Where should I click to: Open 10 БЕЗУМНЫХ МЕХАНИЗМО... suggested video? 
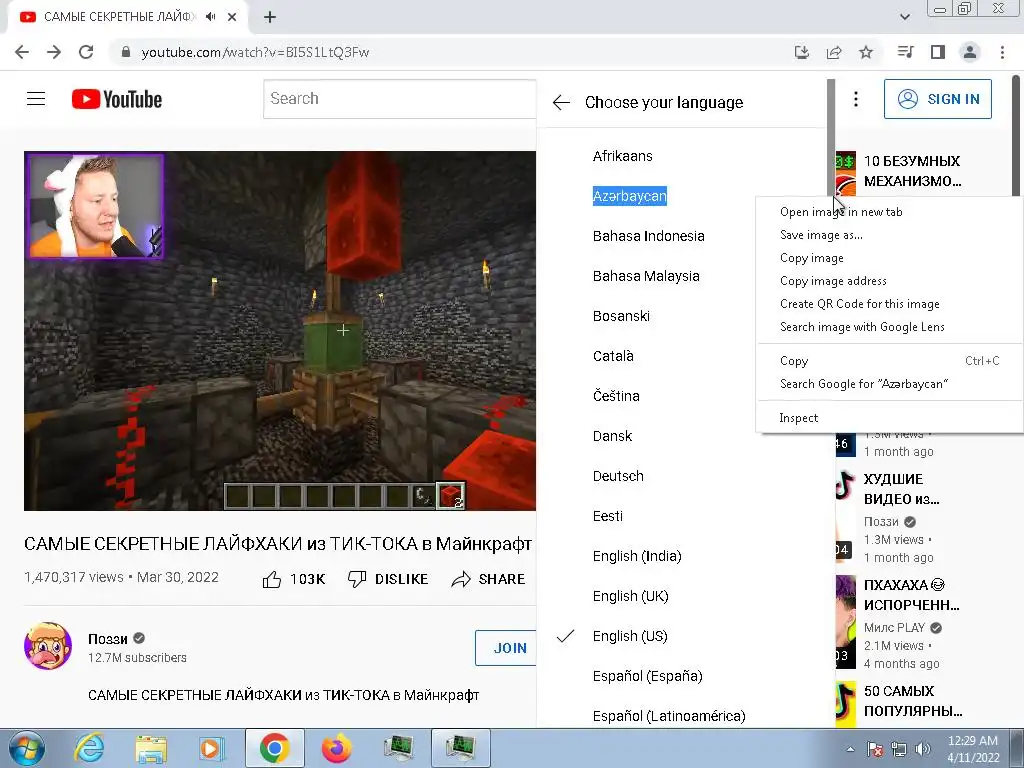point(912,171)
